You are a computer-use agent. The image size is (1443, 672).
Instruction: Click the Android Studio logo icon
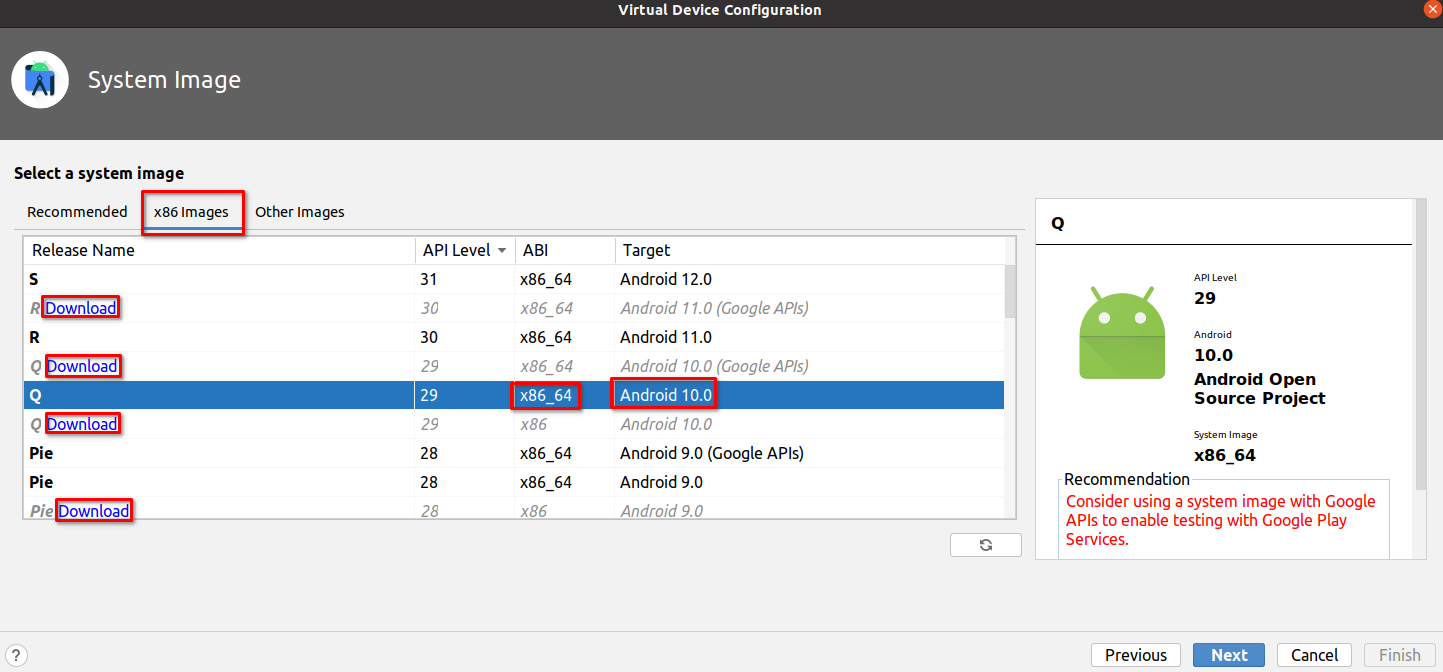[40, 80]
